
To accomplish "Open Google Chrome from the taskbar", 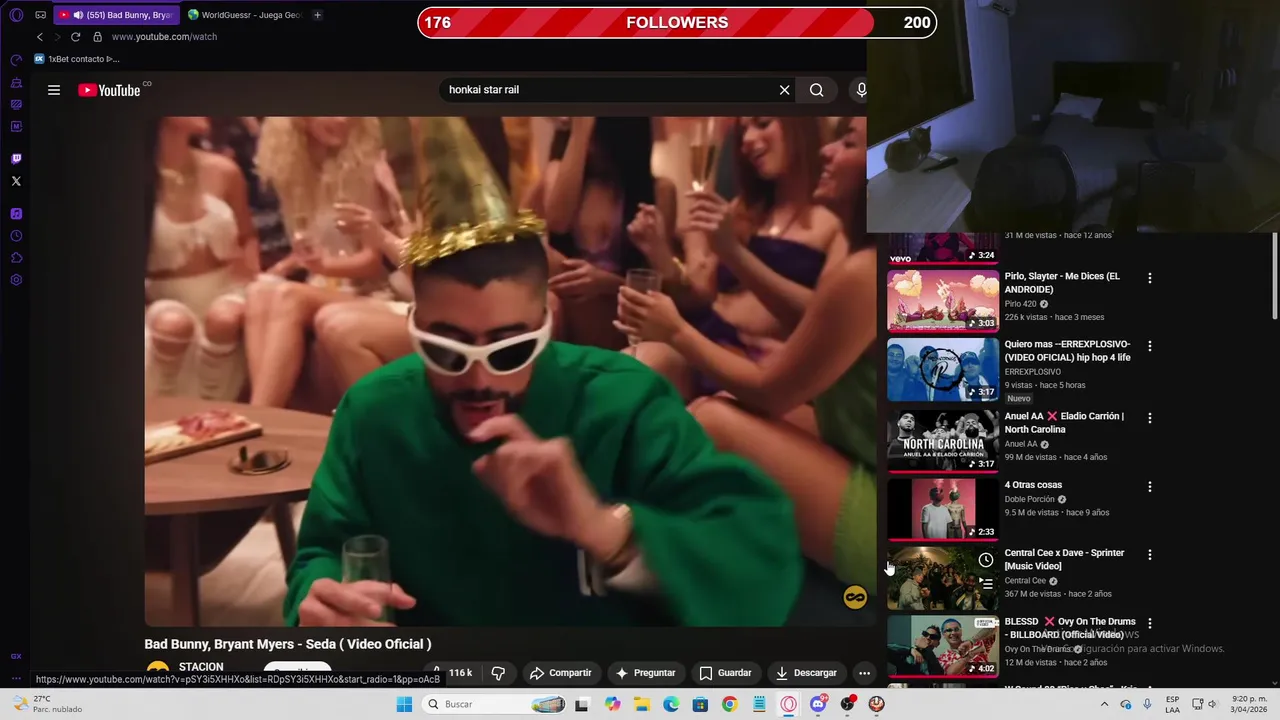I will (x=729, y=704).
